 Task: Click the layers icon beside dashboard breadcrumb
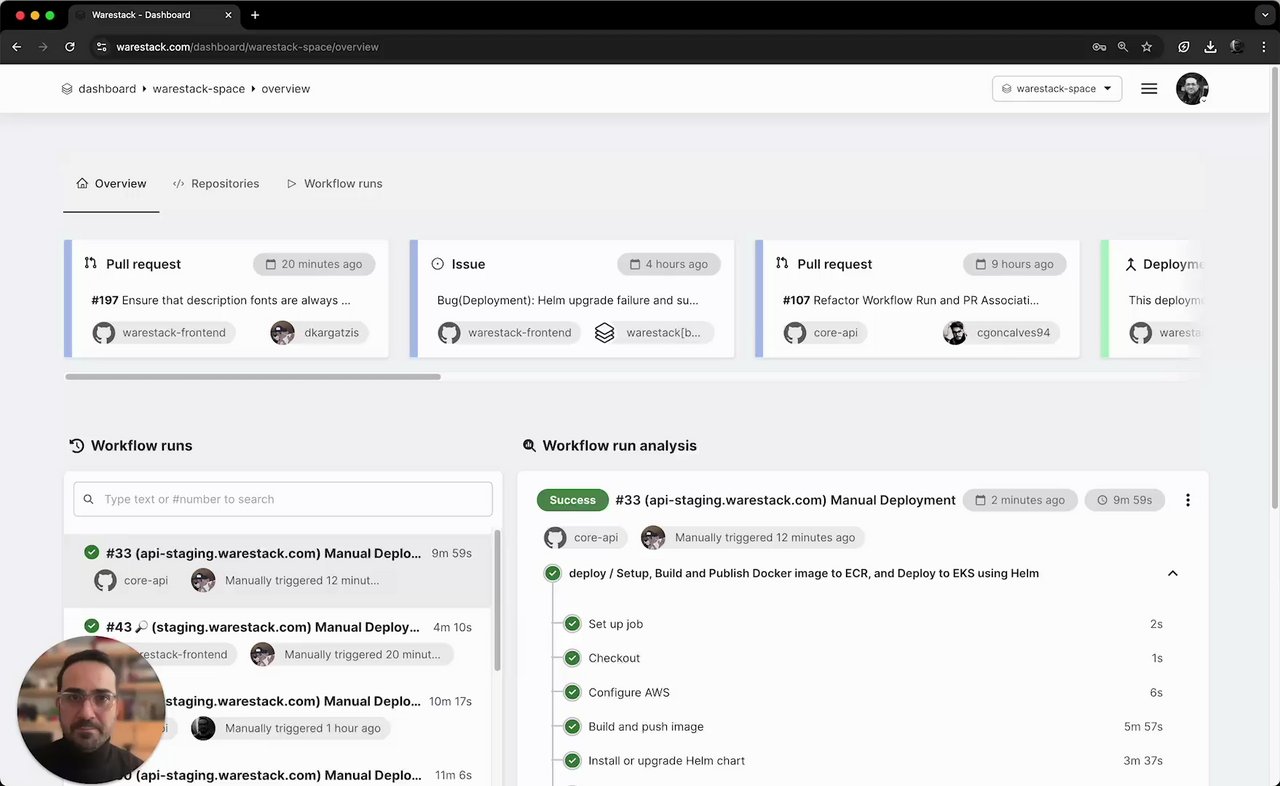coord(67,89)
